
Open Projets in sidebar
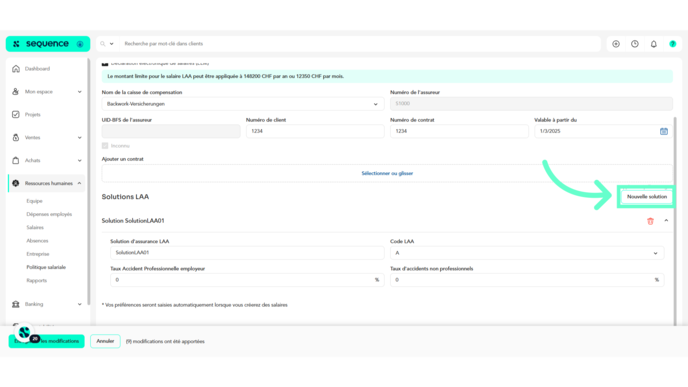point(32,115)
